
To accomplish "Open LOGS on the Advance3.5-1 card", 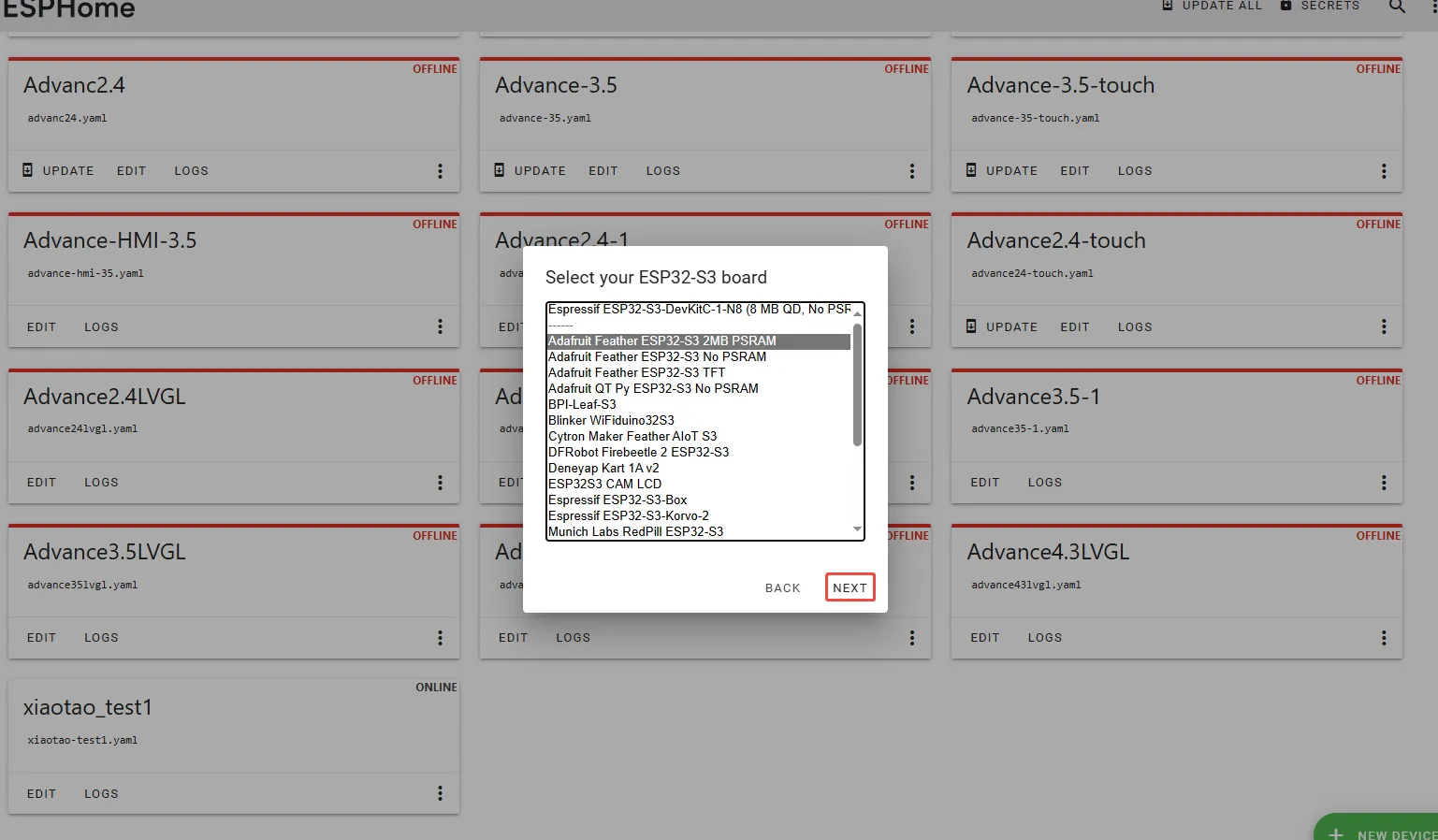I will pyautogui.click(x=1045, y=483).
